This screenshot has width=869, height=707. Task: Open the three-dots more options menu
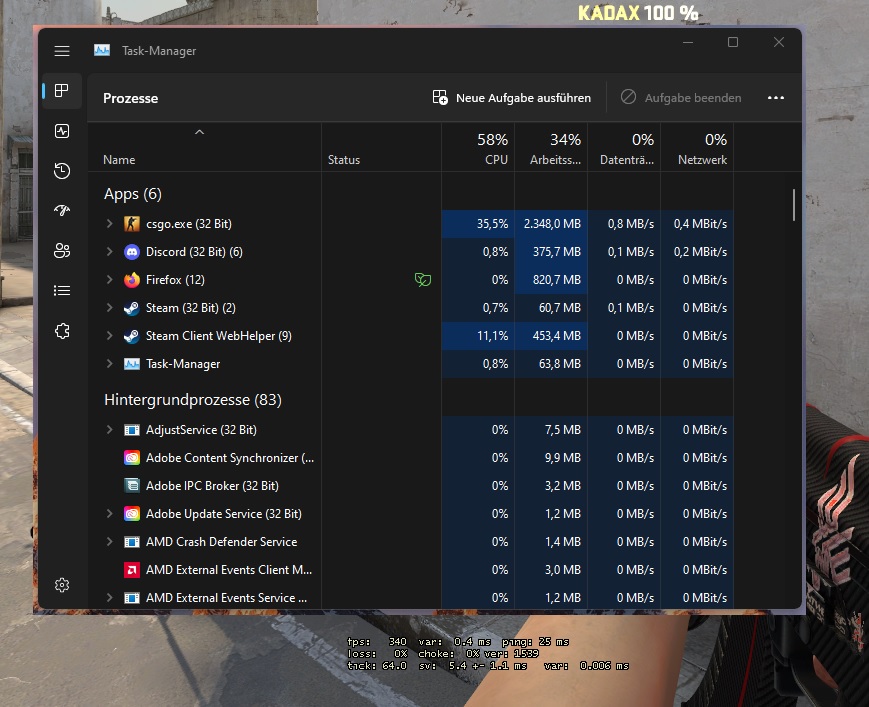click(776, 98)
